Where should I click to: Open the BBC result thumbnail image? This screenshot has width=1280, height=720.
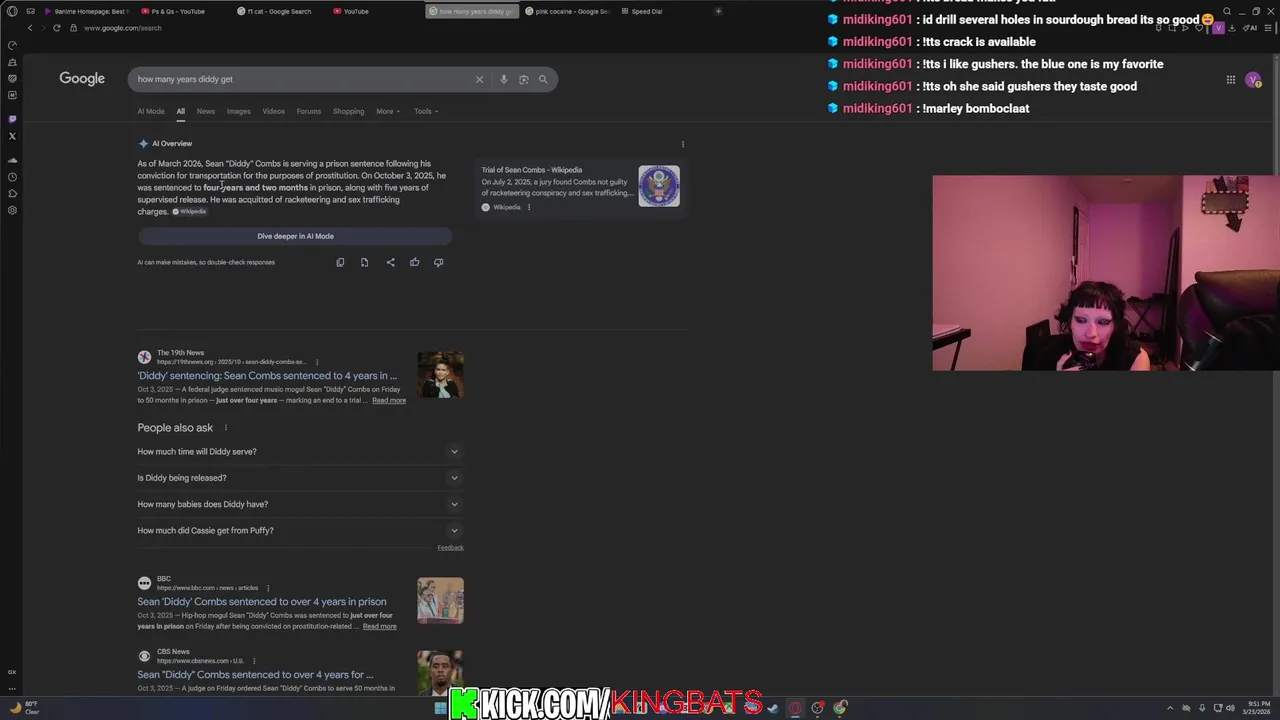click(x=440, y=601)
